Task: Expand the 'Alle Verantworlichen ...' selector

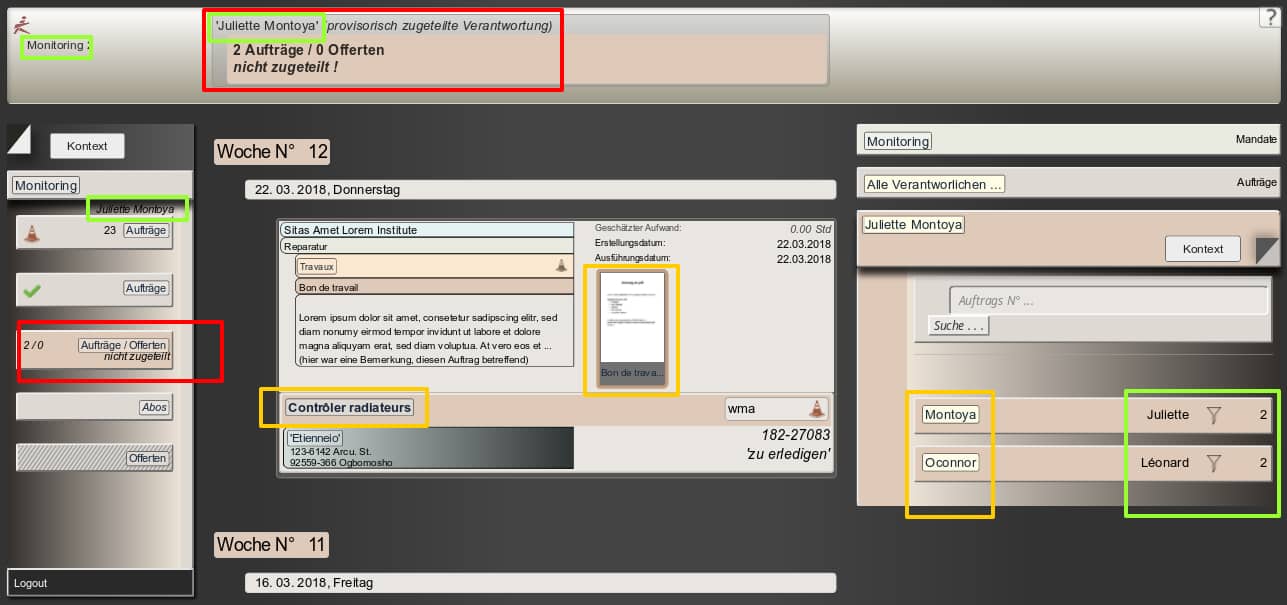Action: click(934, 184)
